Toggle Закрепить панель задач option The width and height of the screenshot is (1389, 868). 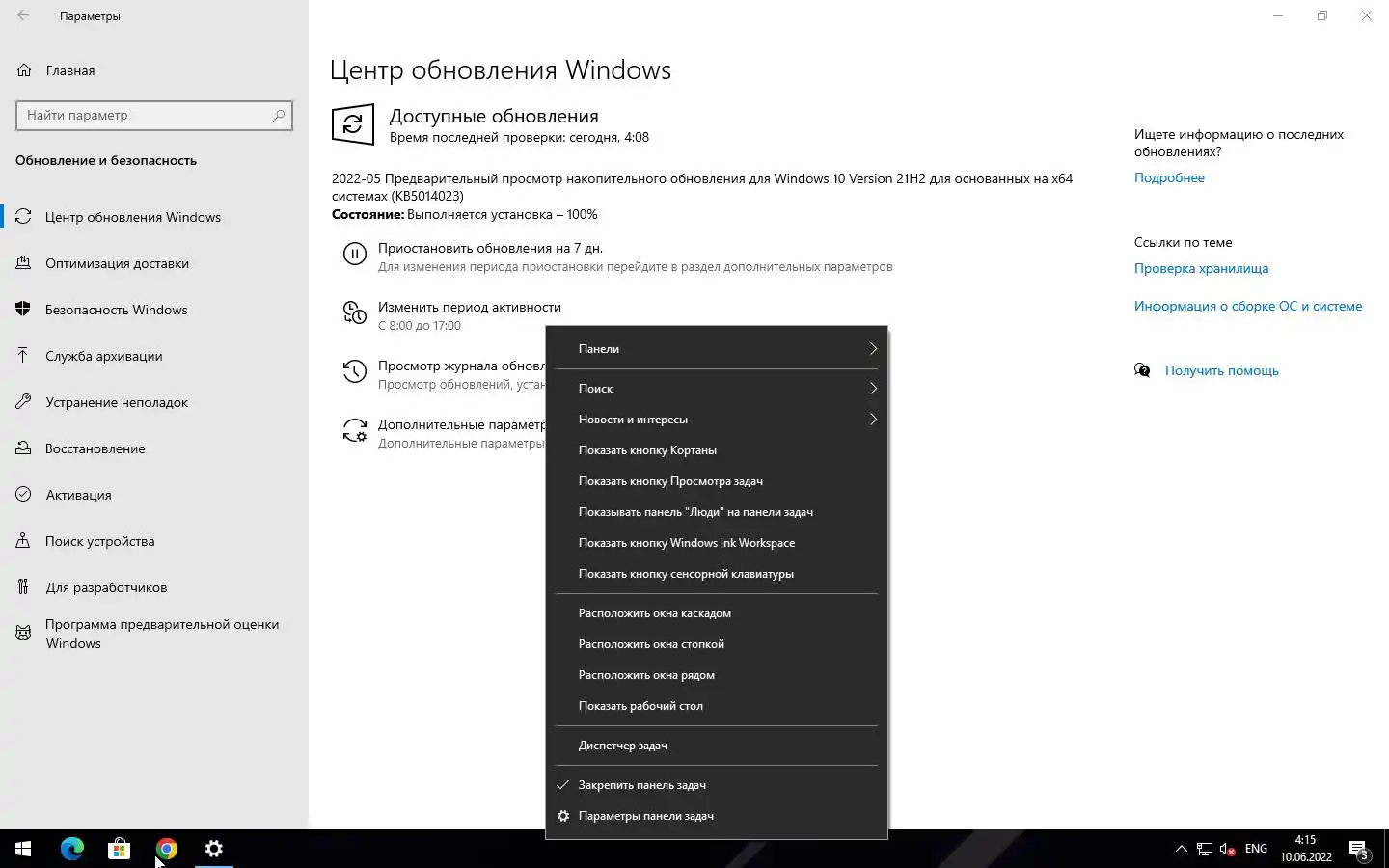(x=717, y=785)
